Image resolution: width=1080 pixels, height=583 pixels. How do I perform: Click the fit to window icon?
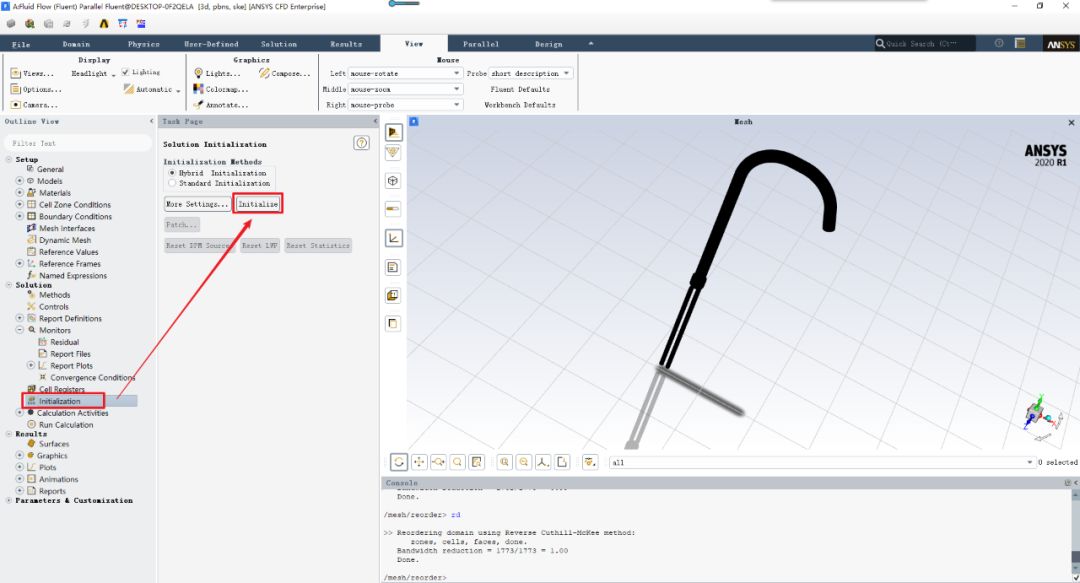(x=562, y=462)
